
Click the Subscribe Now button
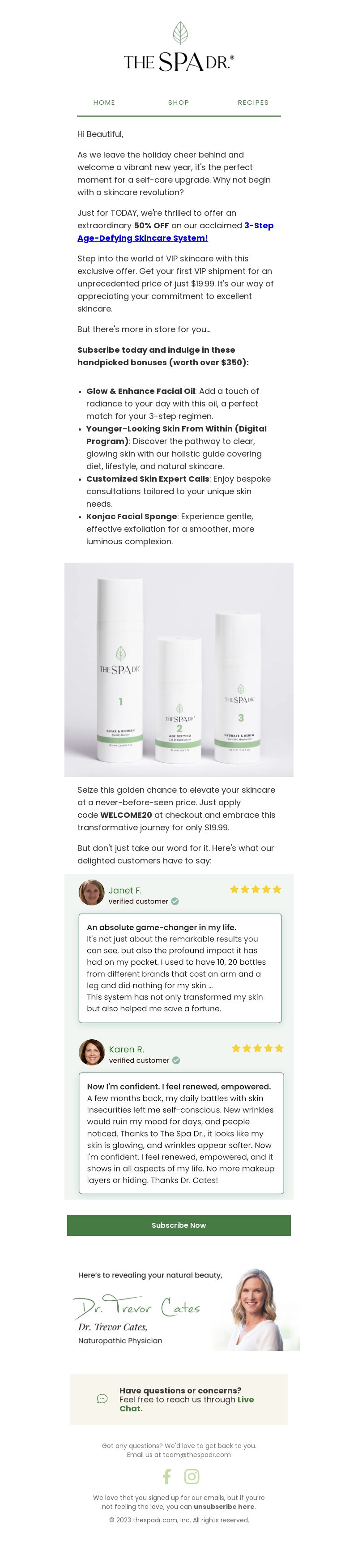click(x=179, y=1225)
